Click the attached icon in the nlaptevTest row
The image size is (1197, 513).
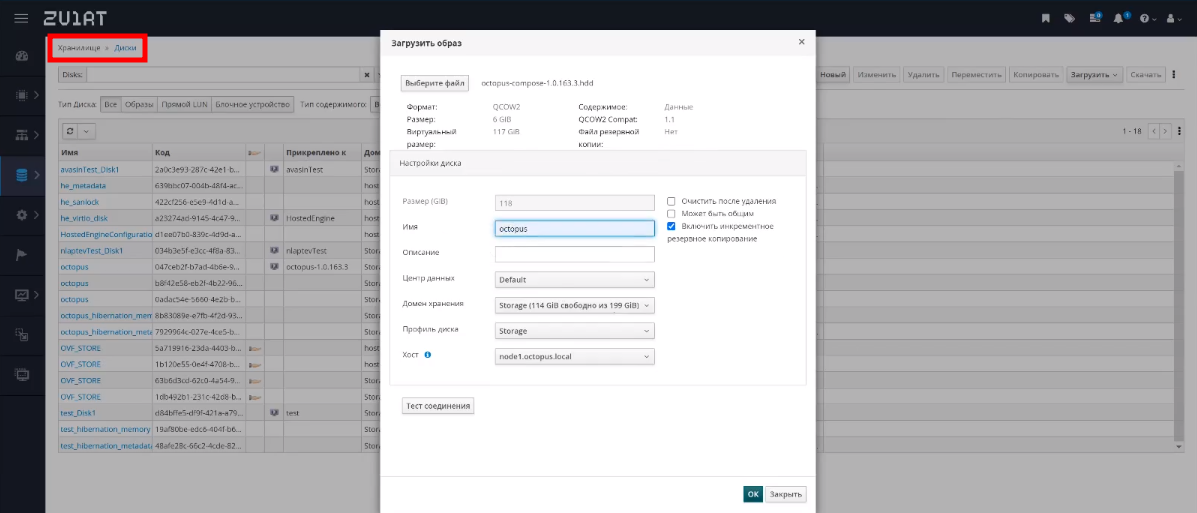pos(273,250)
